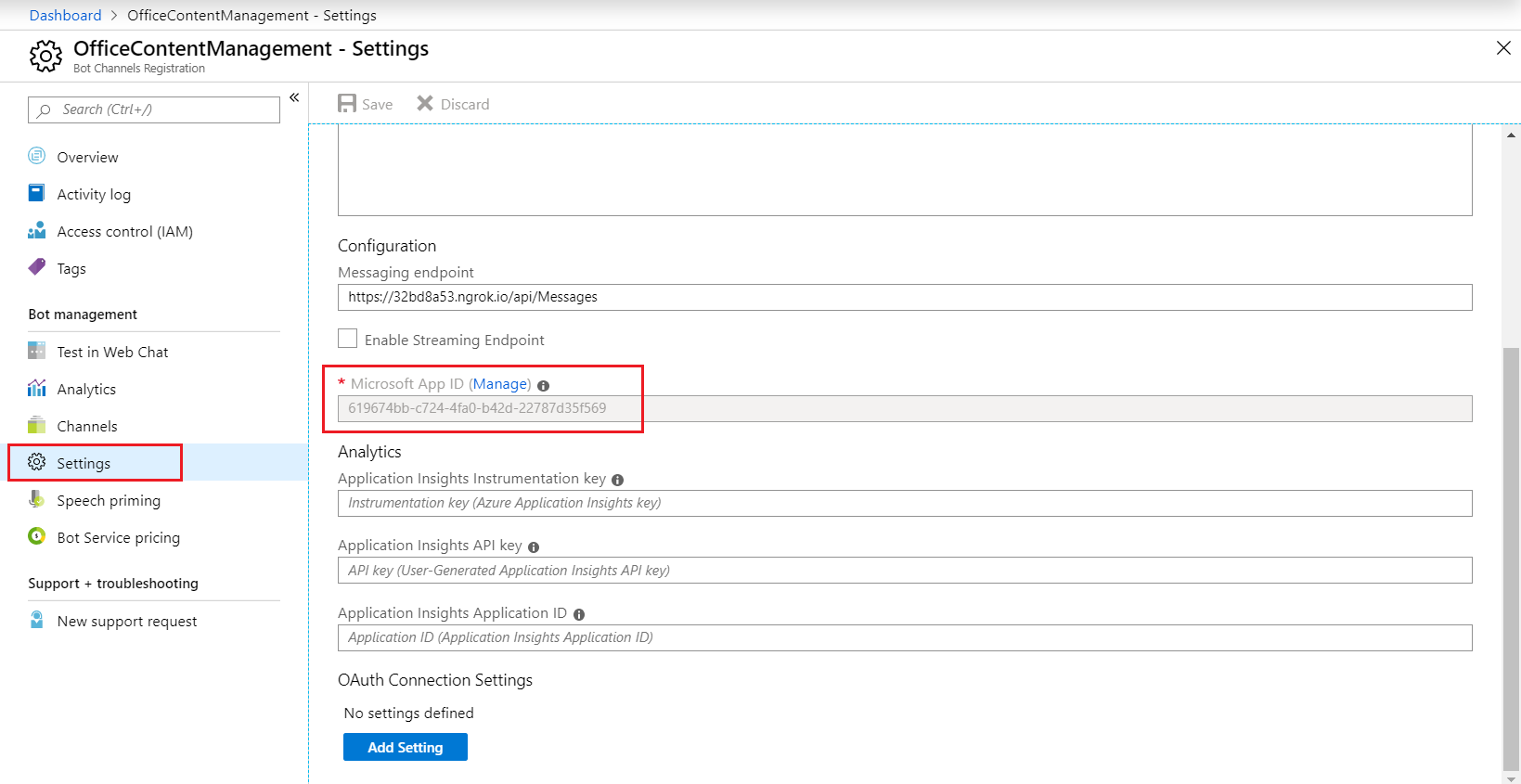Click info icon beside Application Insights API key
1521x784 pixels.
pyautogui.click(x=534, y=547)
